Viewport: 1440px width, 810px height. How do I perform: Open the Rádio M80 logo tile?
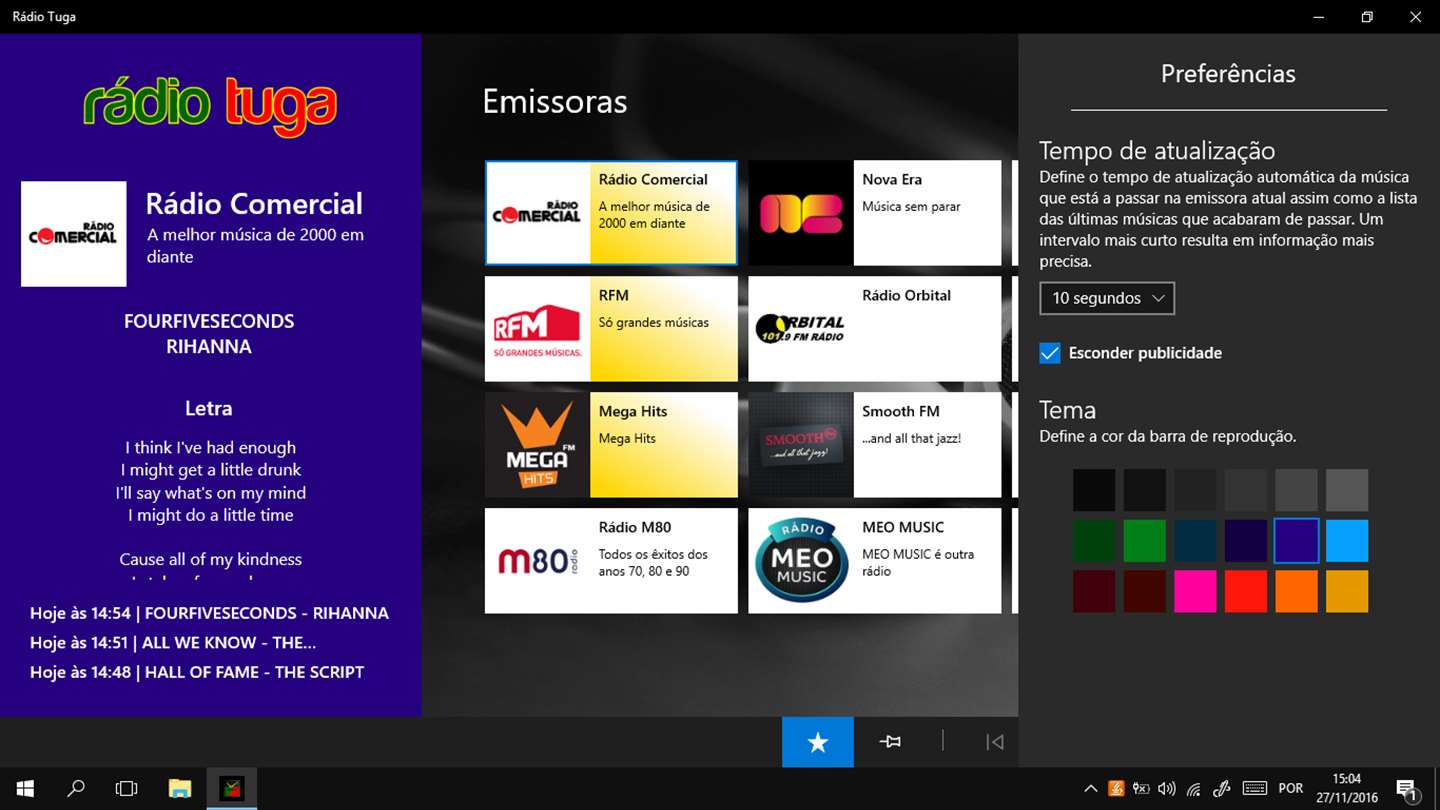[538, 561]
